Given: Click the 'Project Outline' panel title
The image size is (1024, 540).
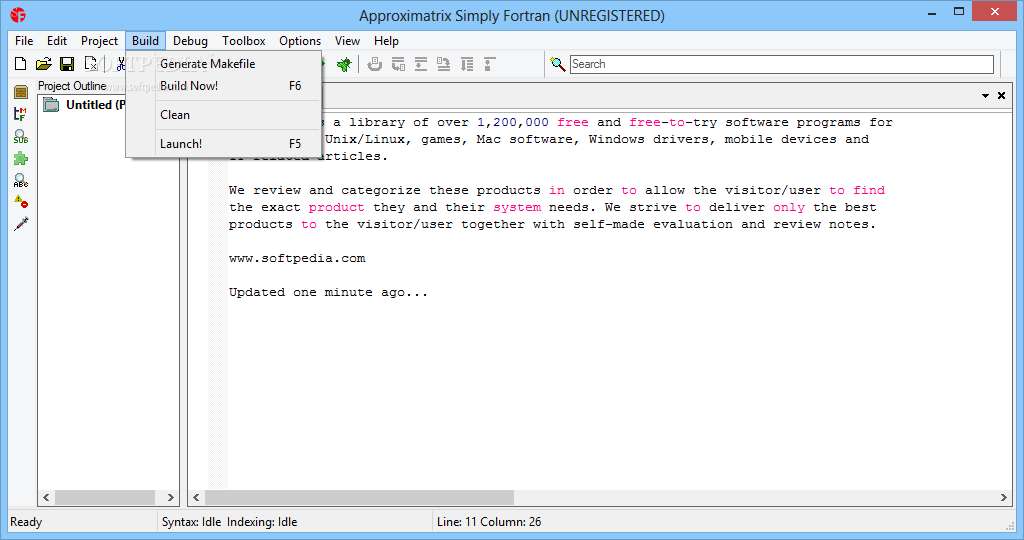Looking at the screenshot, I should [72, 86].
